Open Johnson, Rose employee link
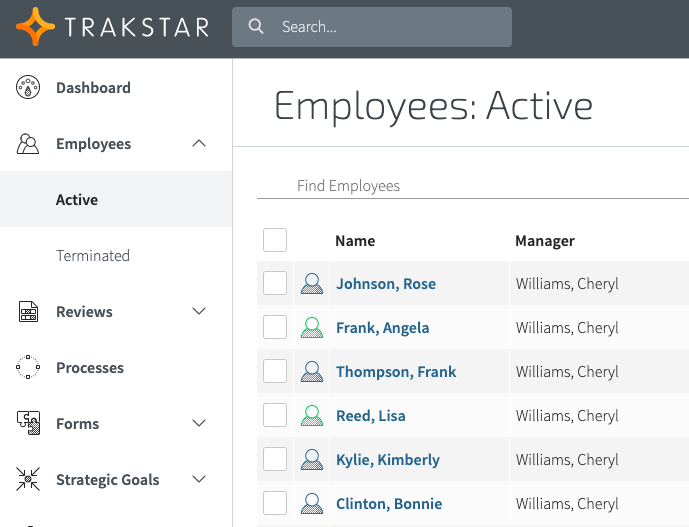Image resolution: width=689 pixels, height=527 pixels. point(386,284)
